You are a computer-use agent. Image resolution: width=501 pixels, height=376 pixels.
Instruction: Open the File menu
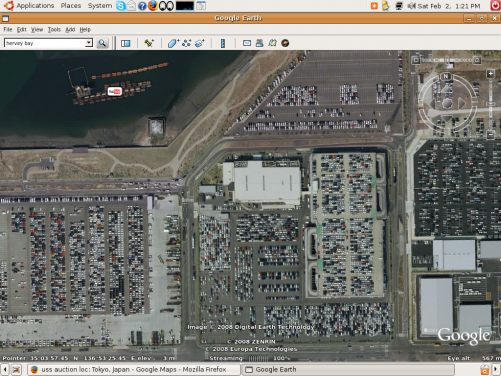pos(8,30)
